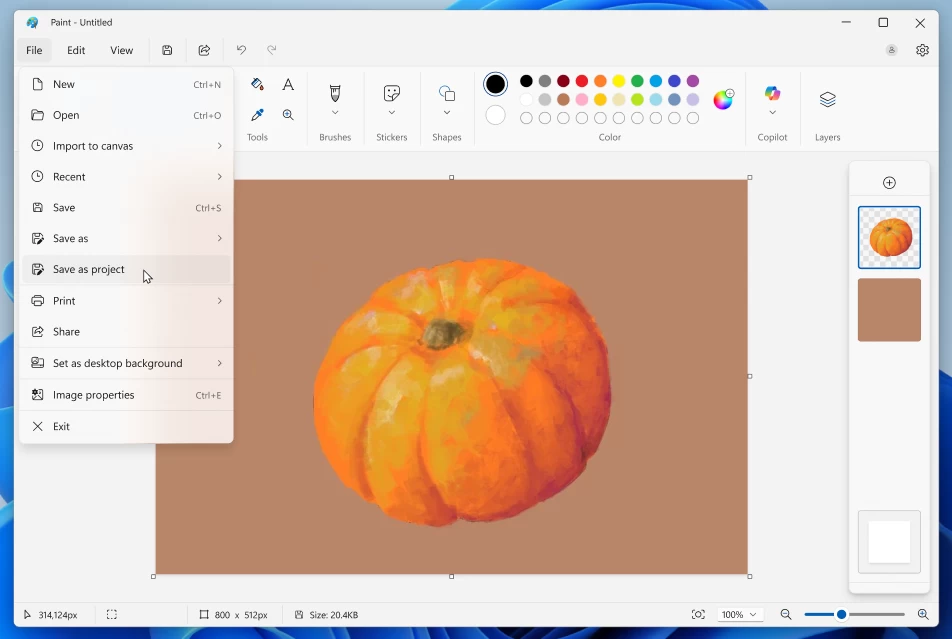Open the Layers panel

827,100
